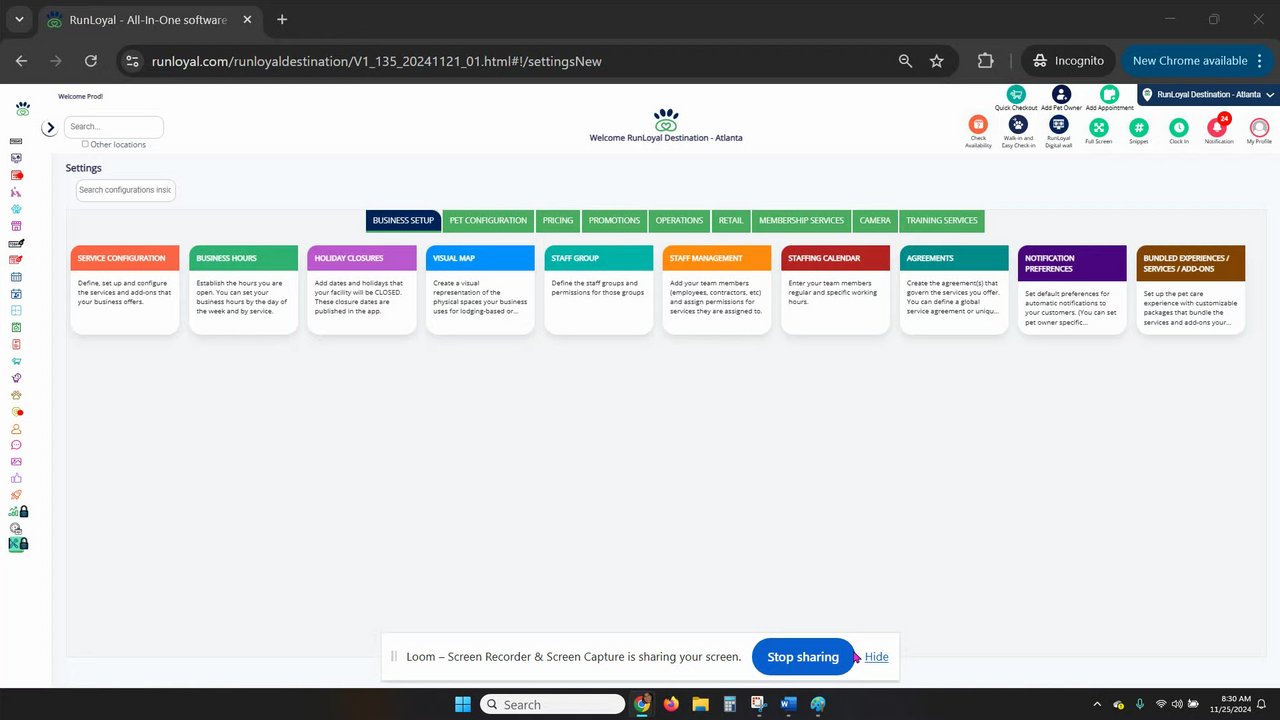This screenshot has width=1280, height=720.
Task: Switch to Pet Configuration tab
Action: 488,220
